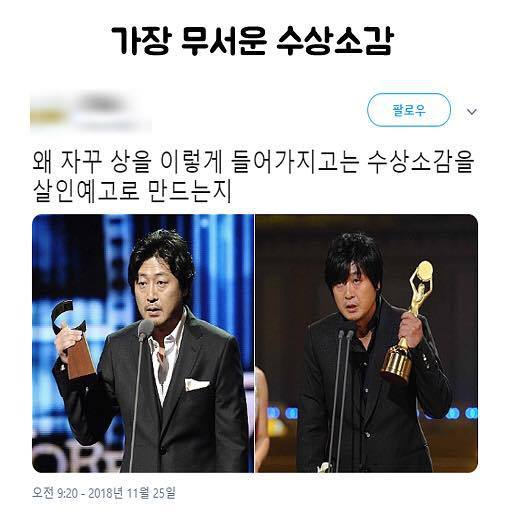This screenshot has width=510, height=510.
Task: Click the single microphone in left photo
Action: (x=139, y=393)
